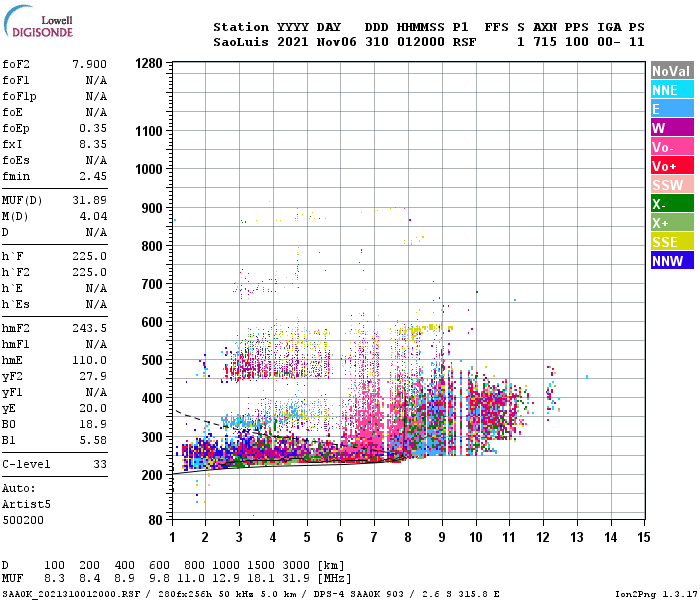Viewport: 700px width, 600px height.
Task: Click the fmin value 2.45
Action: tap(93, 176)
